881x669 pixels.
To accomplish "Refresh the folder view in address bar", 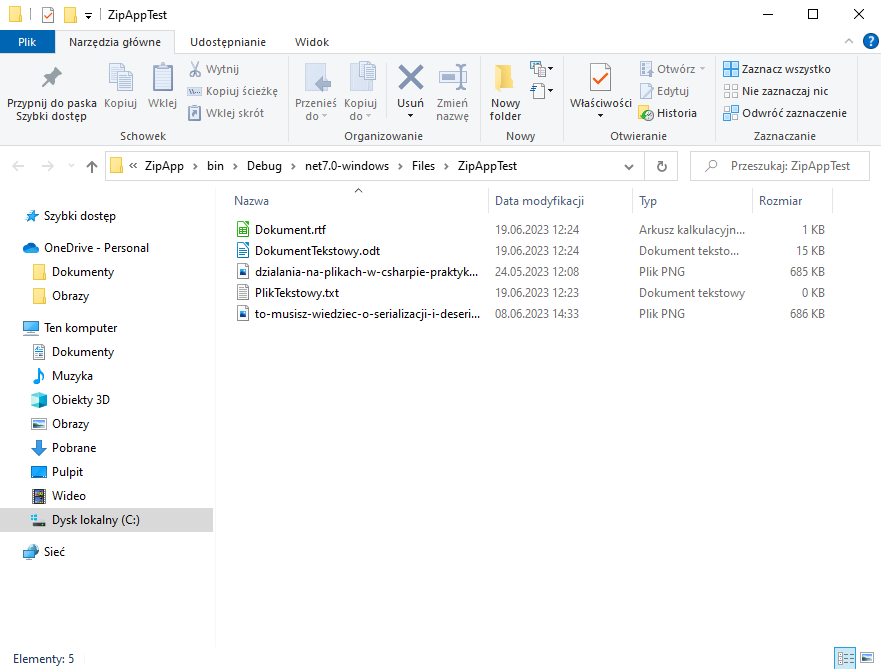I will (x=661, y=166).
